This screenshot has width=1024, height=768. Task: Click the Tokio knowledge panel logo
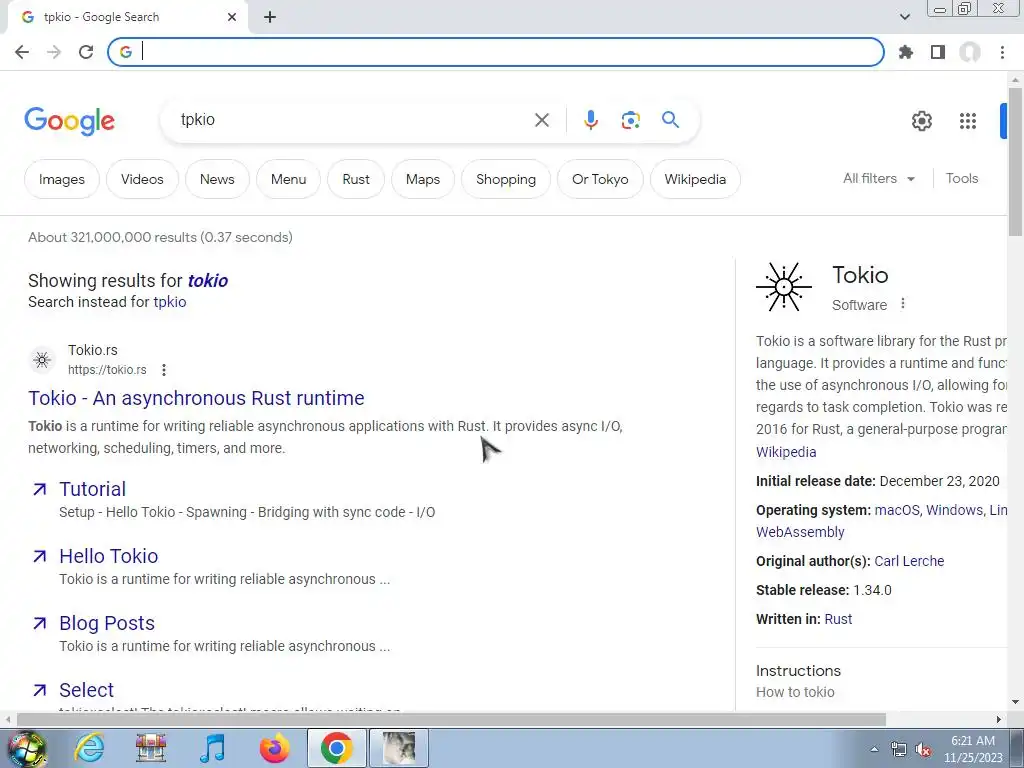click(784, 287)
